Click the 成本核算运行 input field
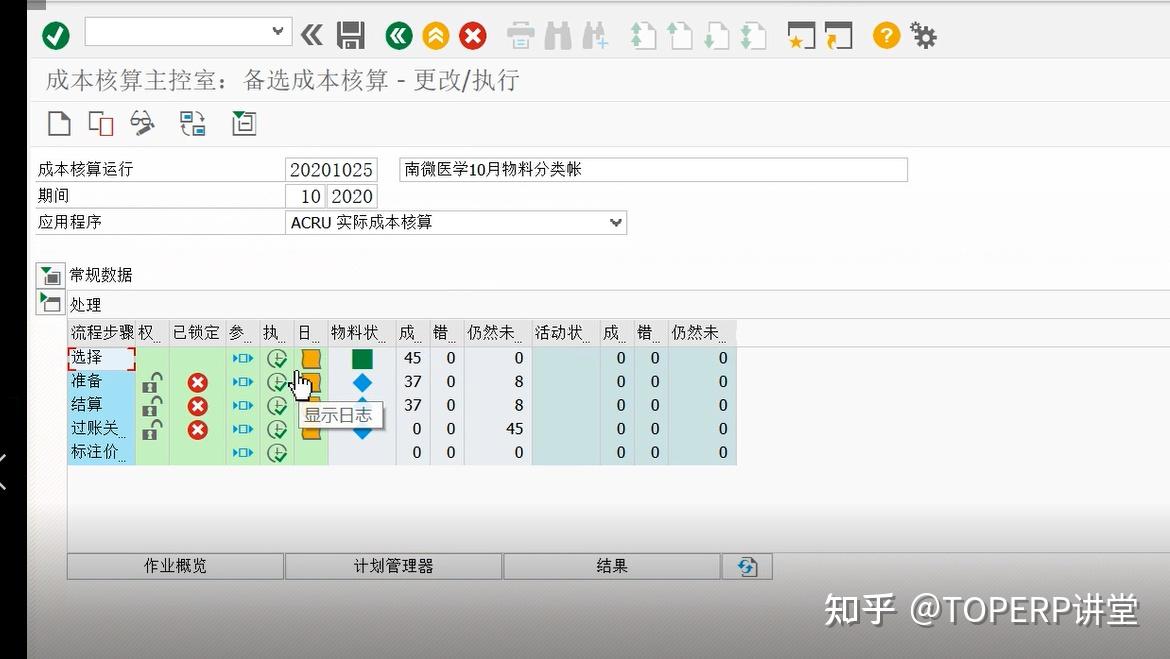 pyautogui.click(x=331, y=169)
